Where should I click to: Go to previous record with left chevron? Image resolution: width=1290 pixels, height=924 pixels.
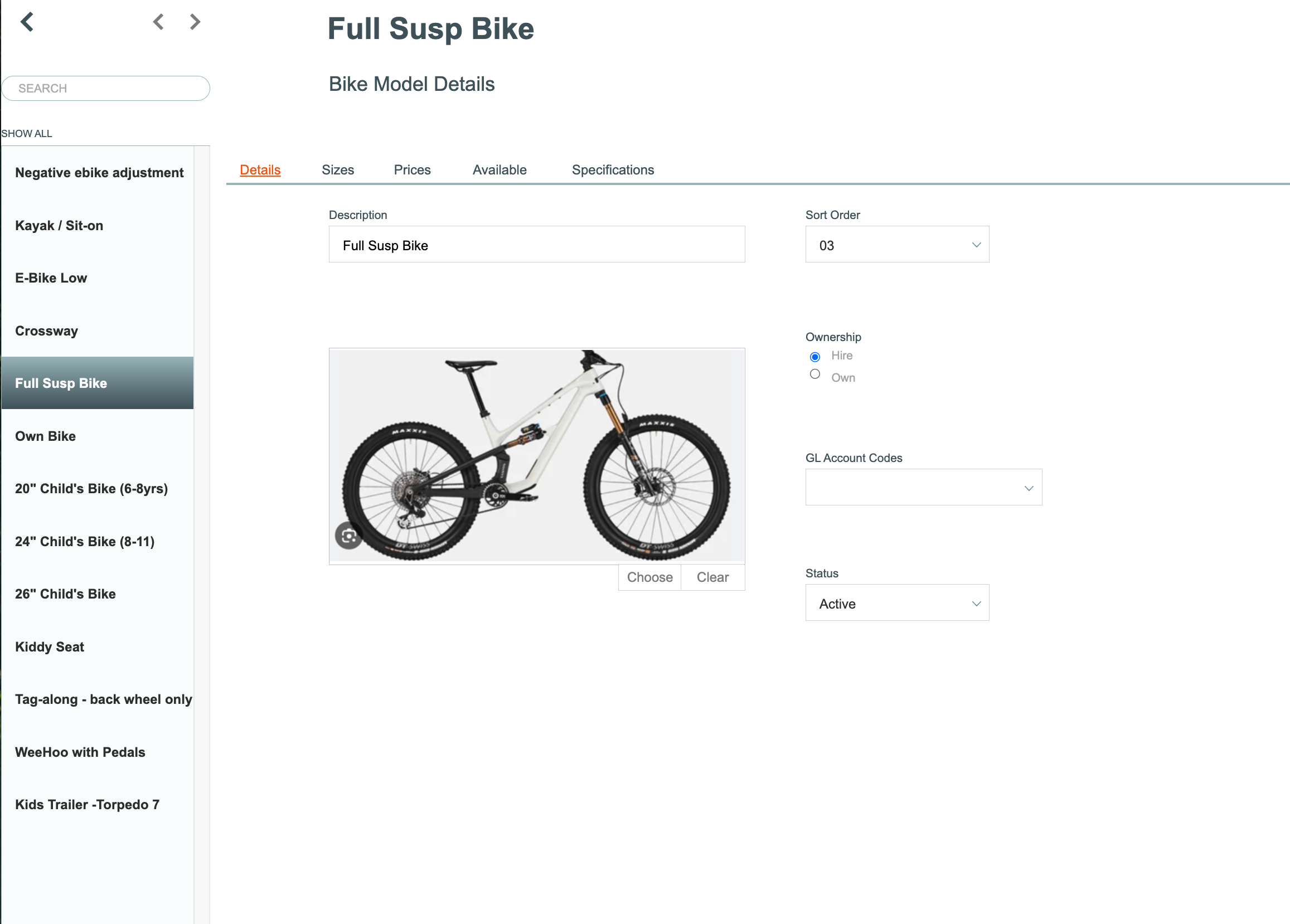[159, 22]
